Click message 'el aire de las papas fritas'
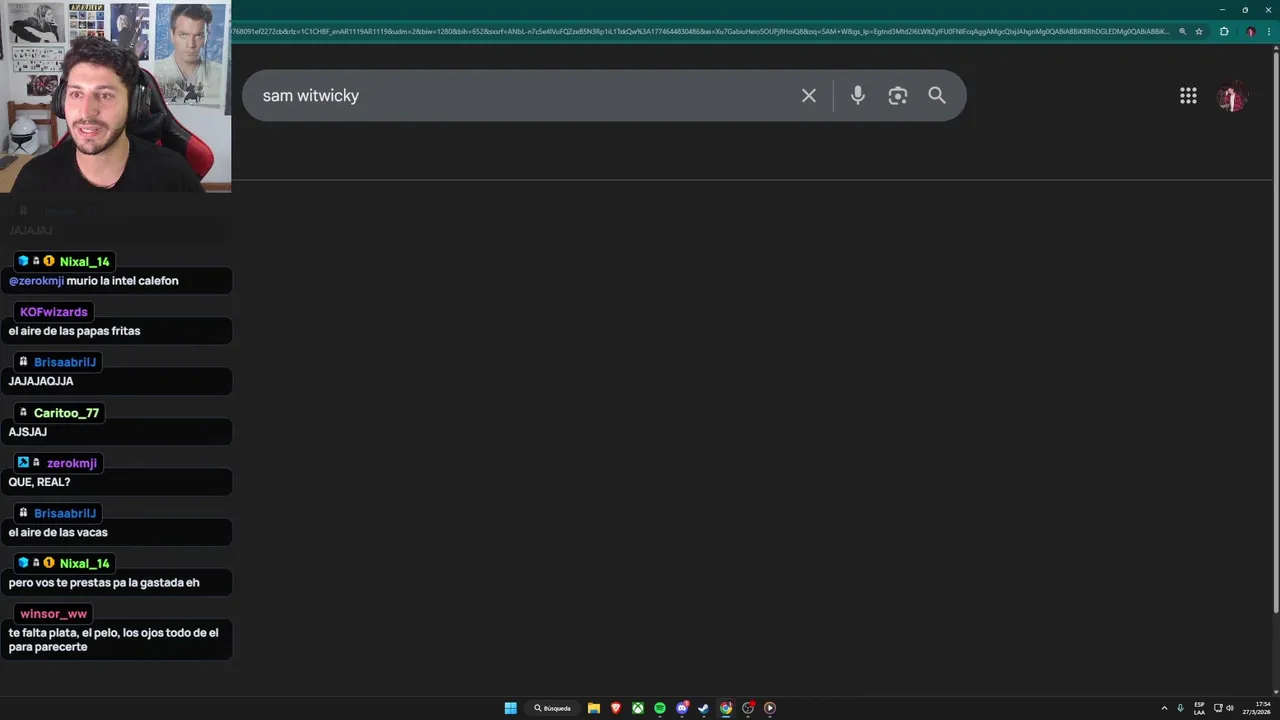The image size is (1280, 720). [75, 331]
